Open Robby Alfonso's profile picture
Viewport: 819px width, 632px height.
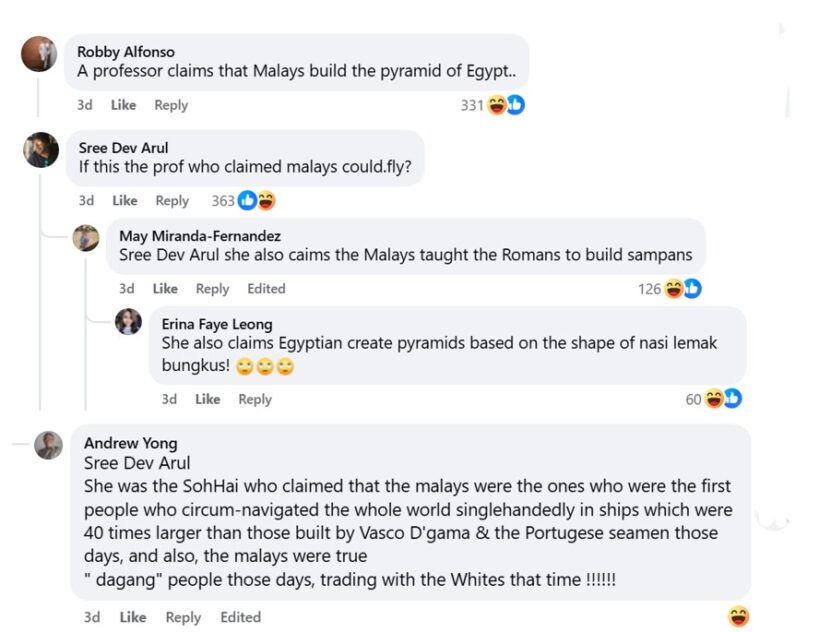tap(39, 53)
